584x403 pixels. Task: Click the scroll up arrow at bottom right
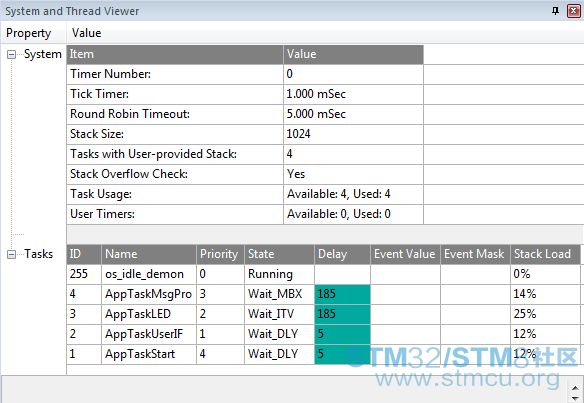(x=575, y=388)
